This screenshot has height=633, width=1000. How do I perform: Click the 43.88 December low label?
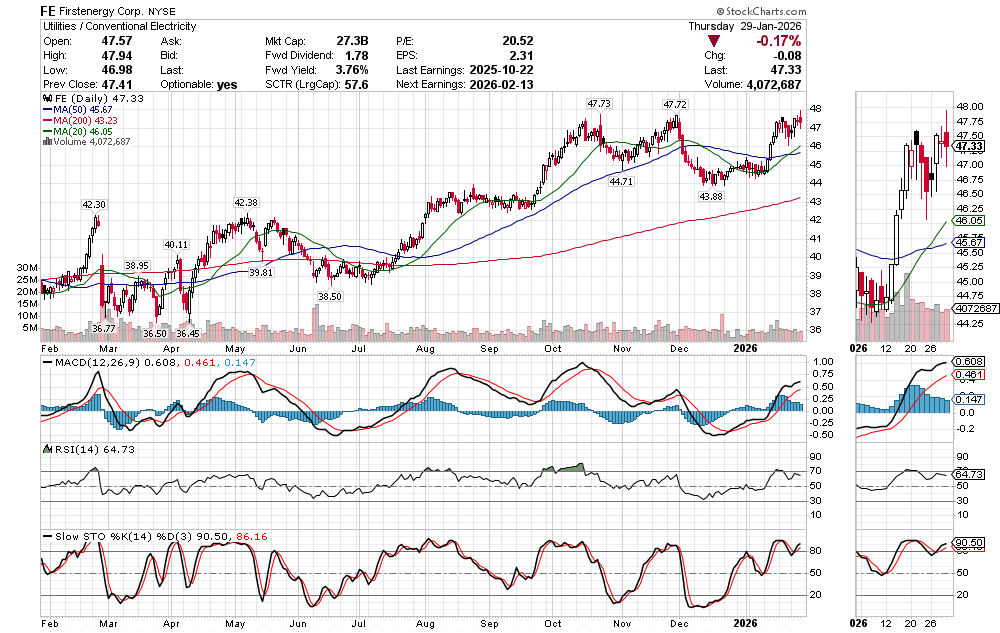(711, 195)
